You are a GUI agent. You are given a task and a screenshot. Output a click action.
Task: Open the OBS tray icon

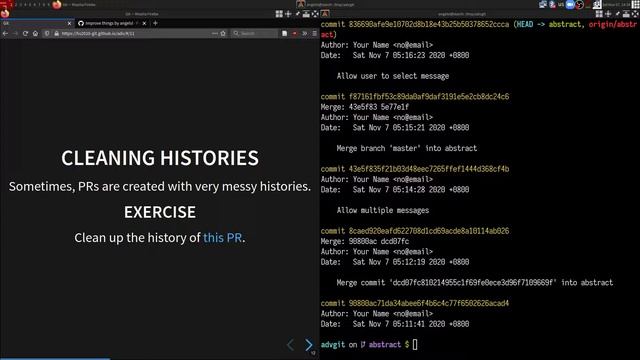coord(579,4)
